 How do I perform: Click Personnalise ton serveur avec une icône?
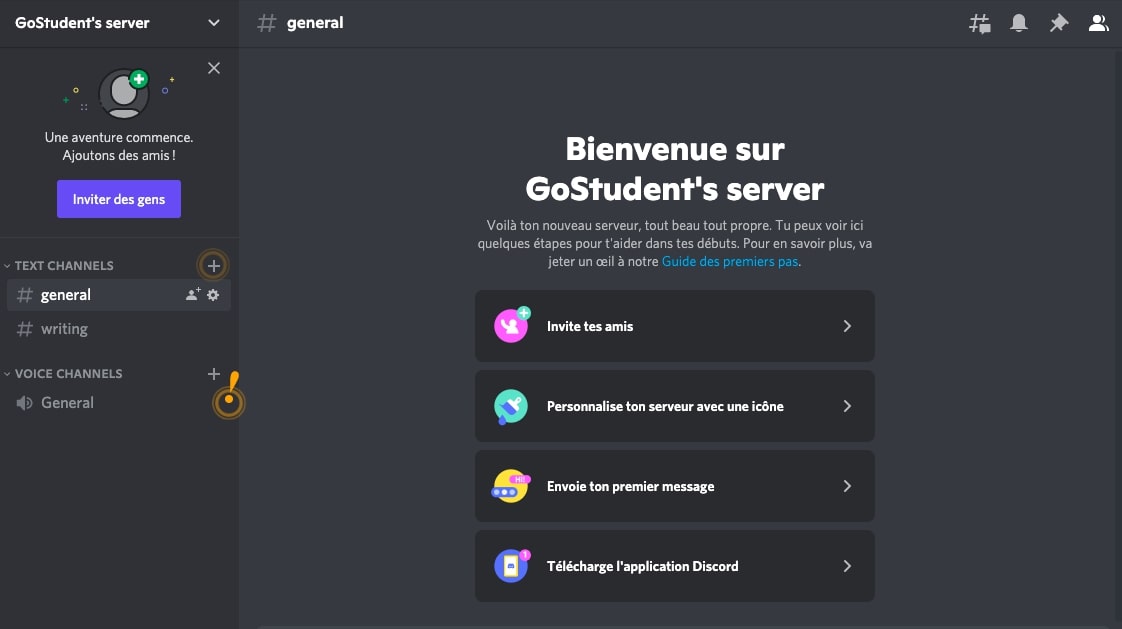point(675,406)
